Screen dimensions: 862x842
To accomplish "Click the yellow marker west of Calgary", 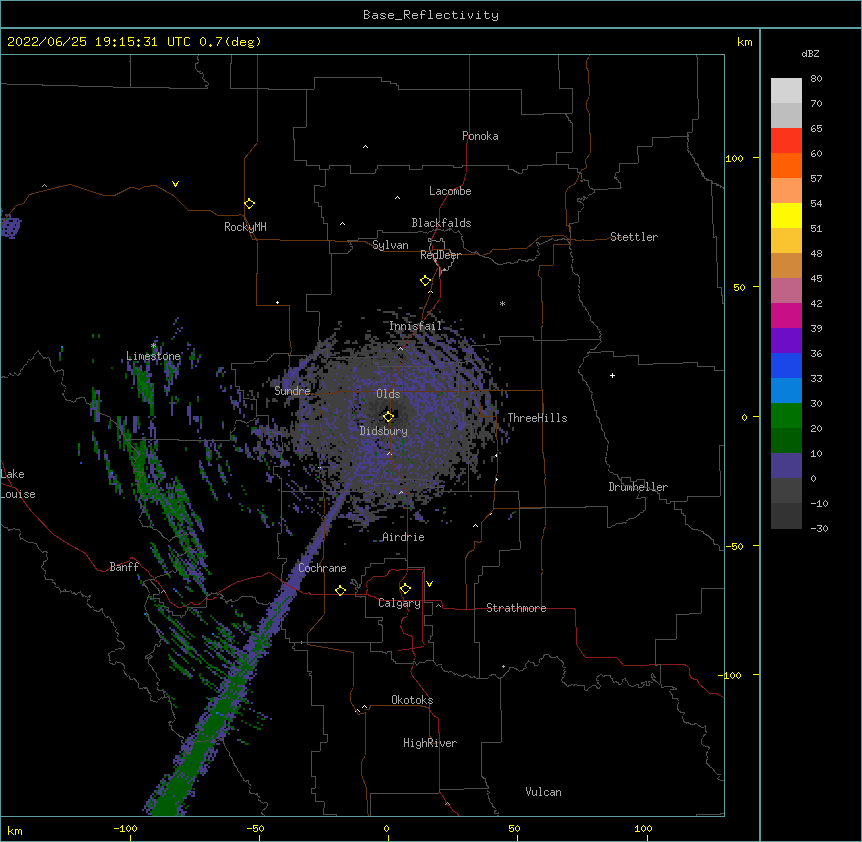I will (340, 590).
